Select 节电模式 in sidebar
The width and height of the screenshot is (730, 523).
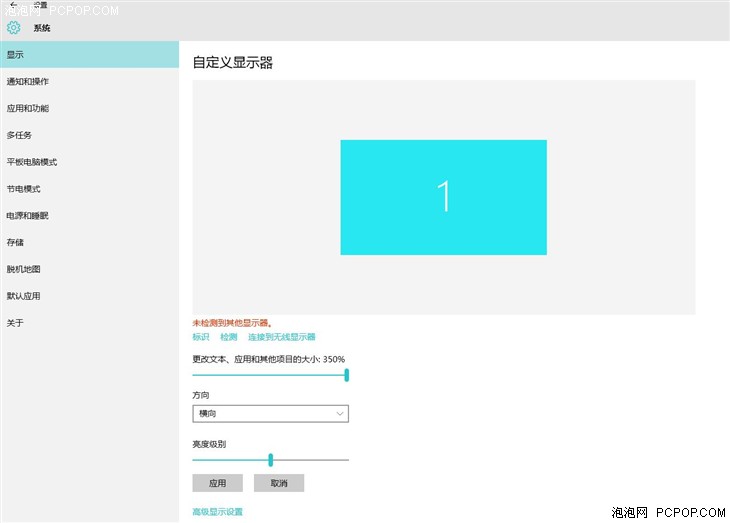click(x=89, y=189)
